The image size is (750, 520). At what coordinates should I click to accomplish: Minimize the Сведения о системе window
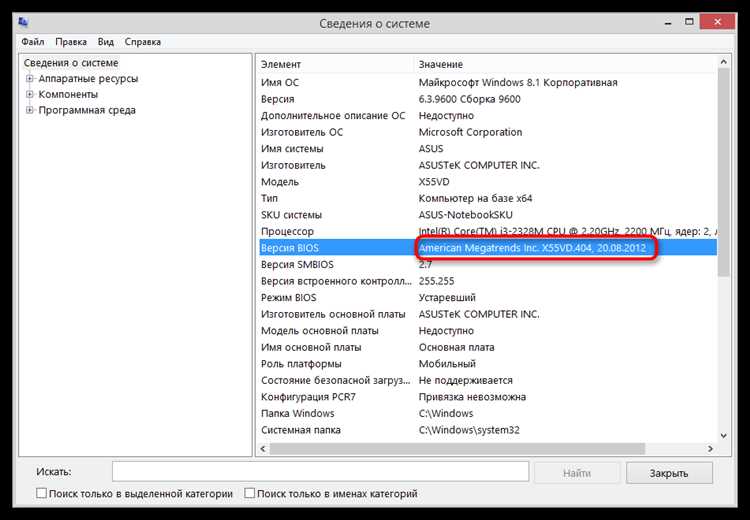668,22
